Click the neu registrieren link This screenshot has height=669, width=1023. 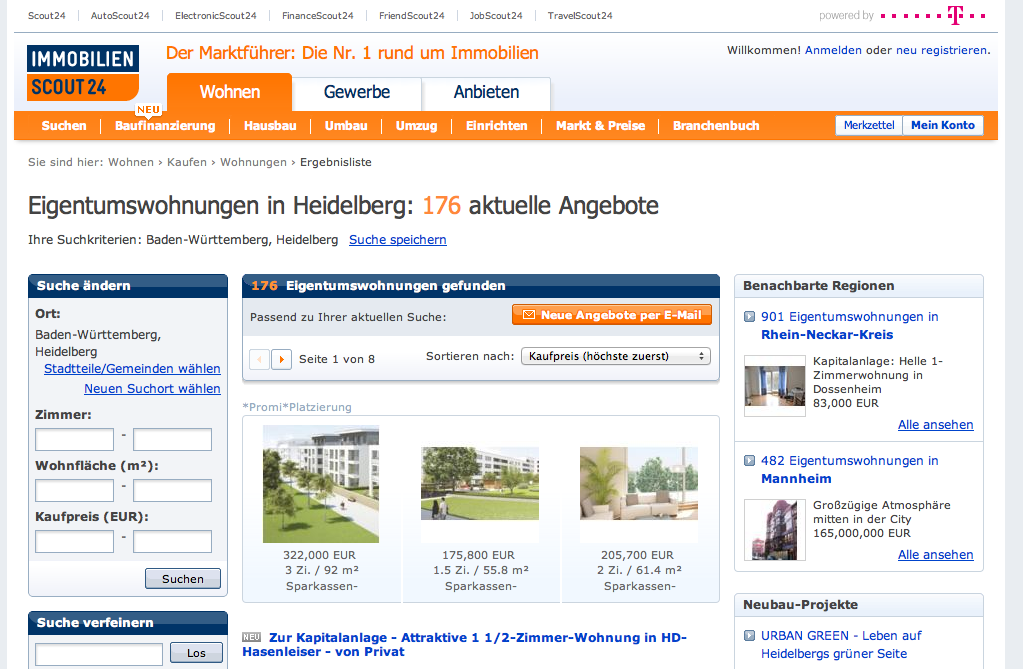point(941,50)
